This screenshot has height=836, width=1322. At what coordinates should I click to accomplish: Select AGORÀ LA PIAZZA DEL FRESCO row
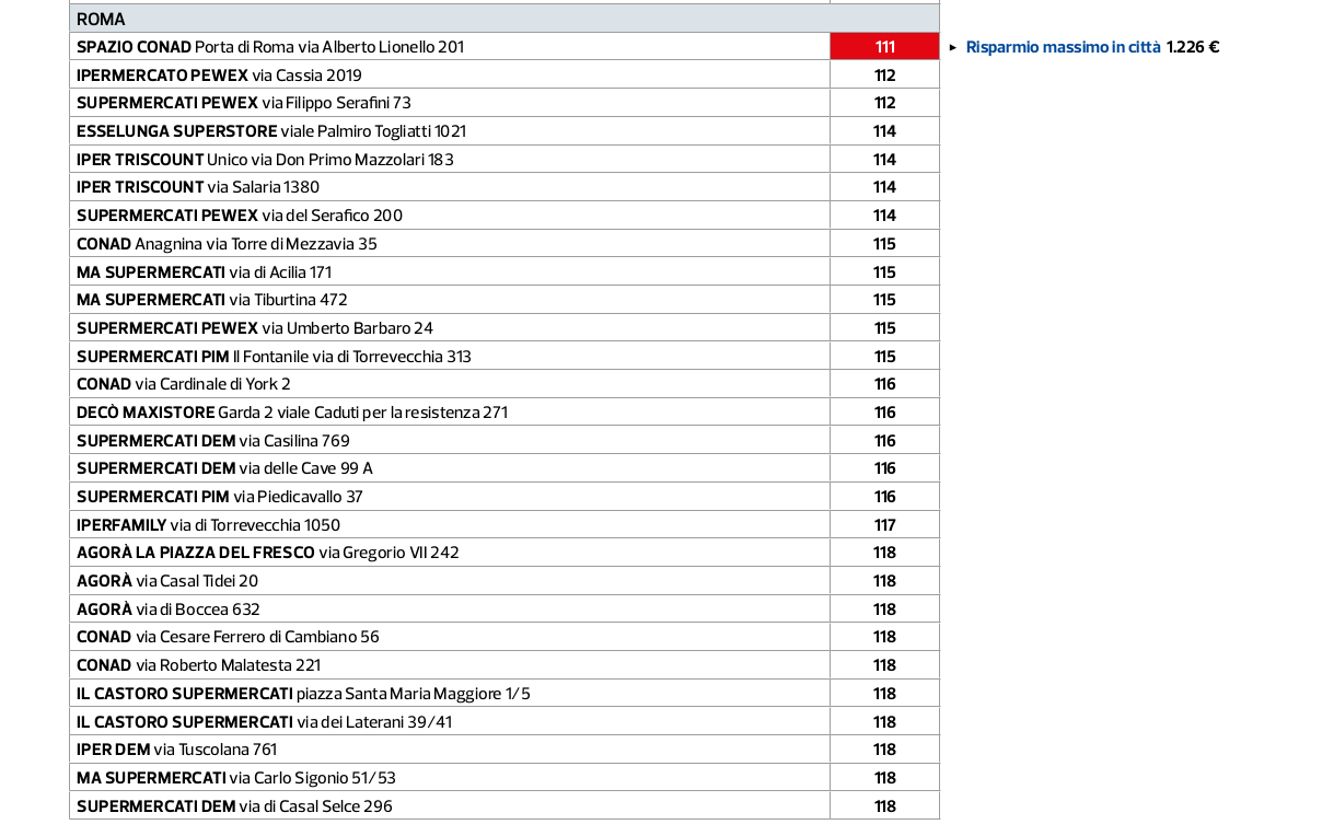[504, 553]
